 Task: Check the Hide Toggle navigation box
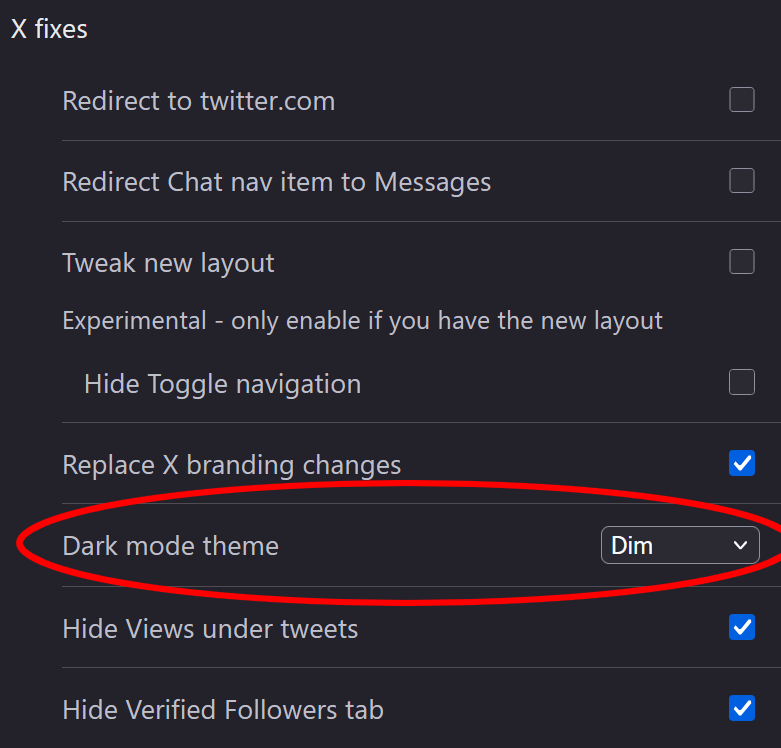click(x=741, y=382)
